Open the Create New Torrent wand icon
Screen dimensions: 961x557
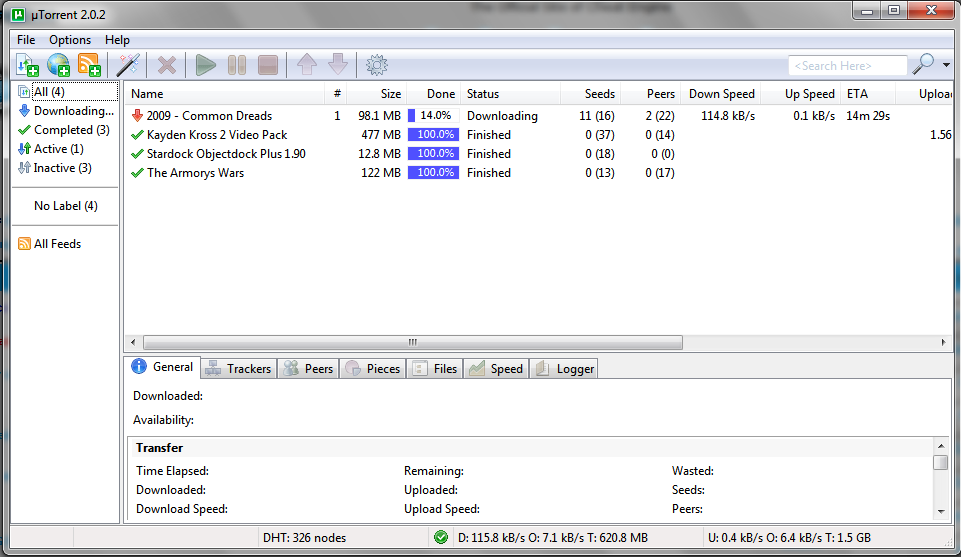tap(128, 65)
